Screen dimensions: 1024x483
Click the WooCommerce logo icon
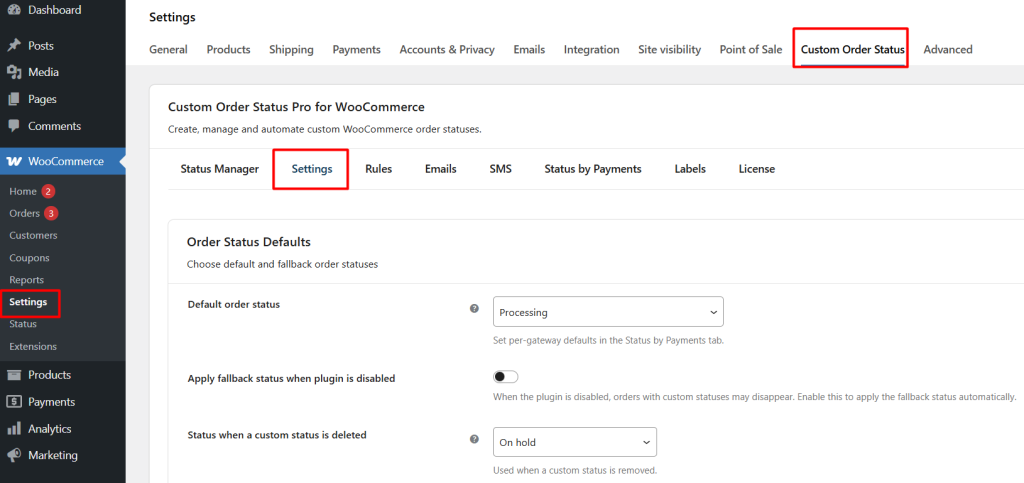(x=14, y=161)
